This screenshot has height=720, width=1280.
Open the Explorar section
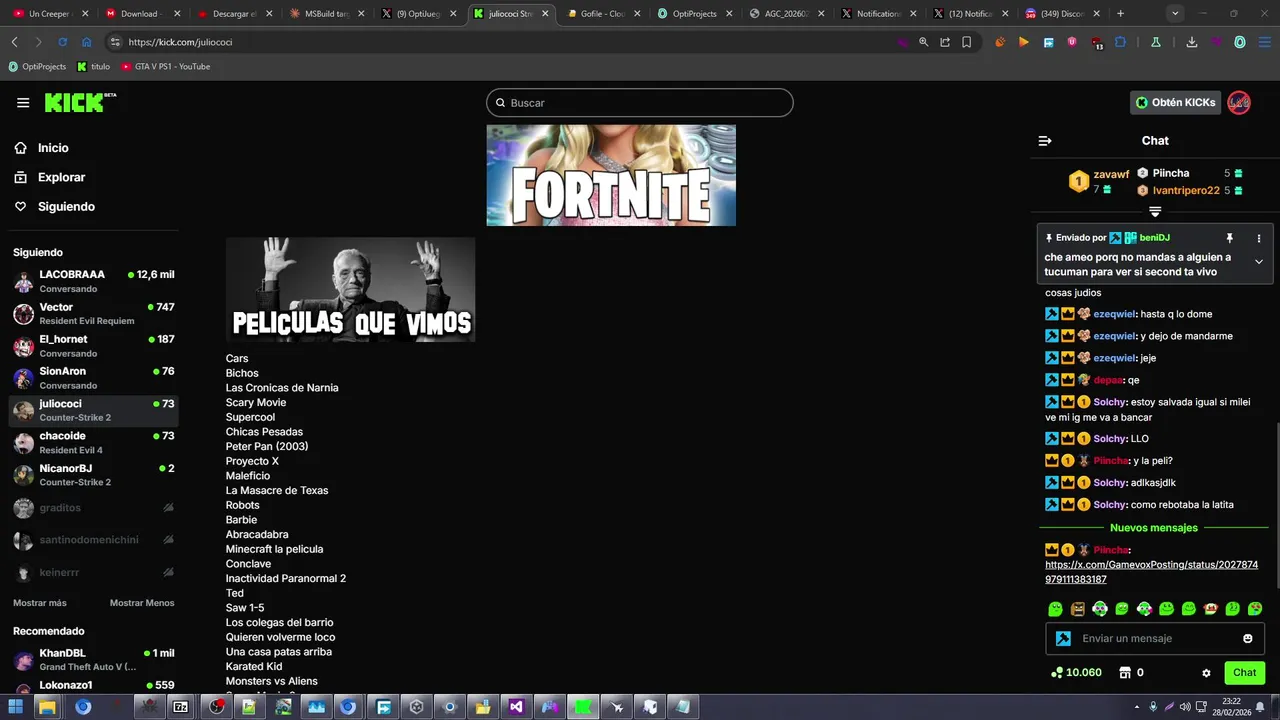pyautogui.click(x=61, y=177)
